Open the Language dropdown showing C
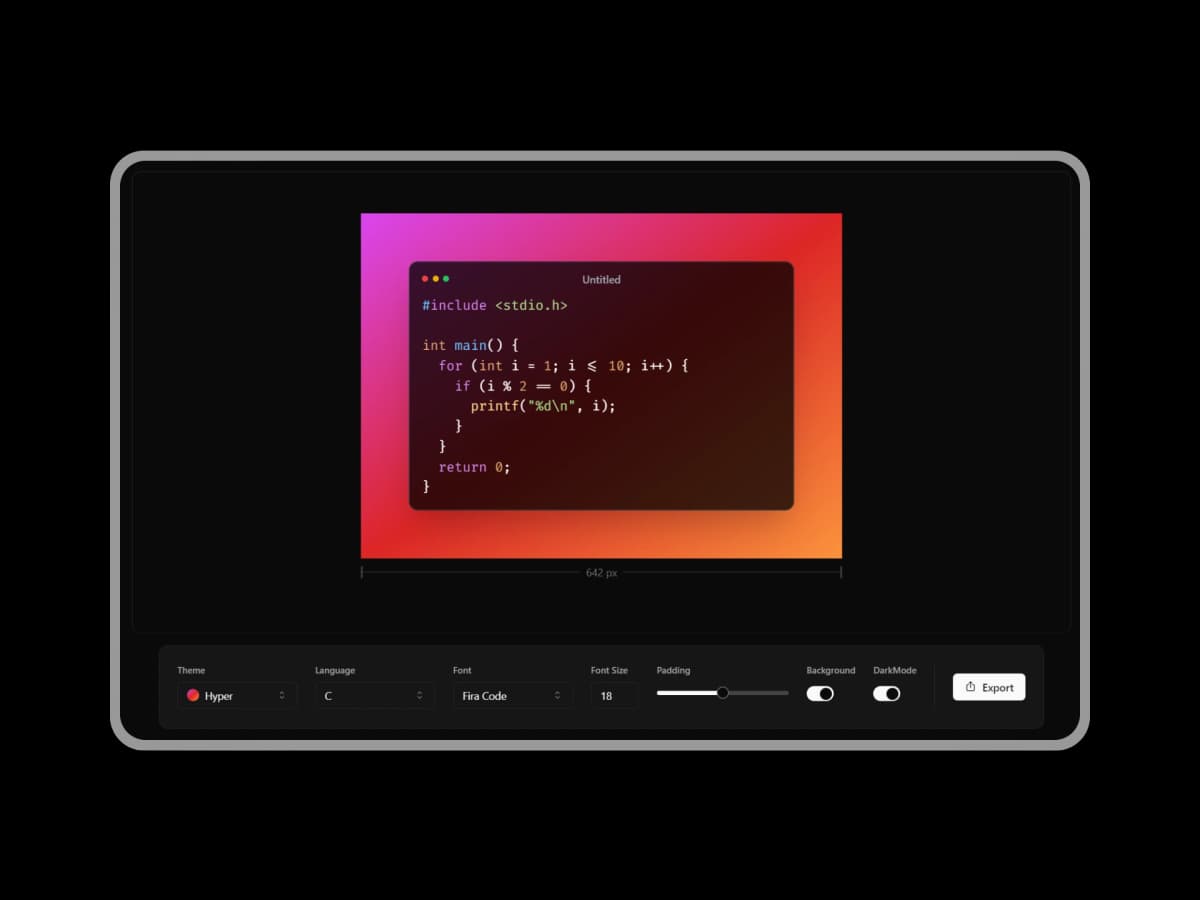This screenshot has height=900, width=1200. (x=375, y=695)
